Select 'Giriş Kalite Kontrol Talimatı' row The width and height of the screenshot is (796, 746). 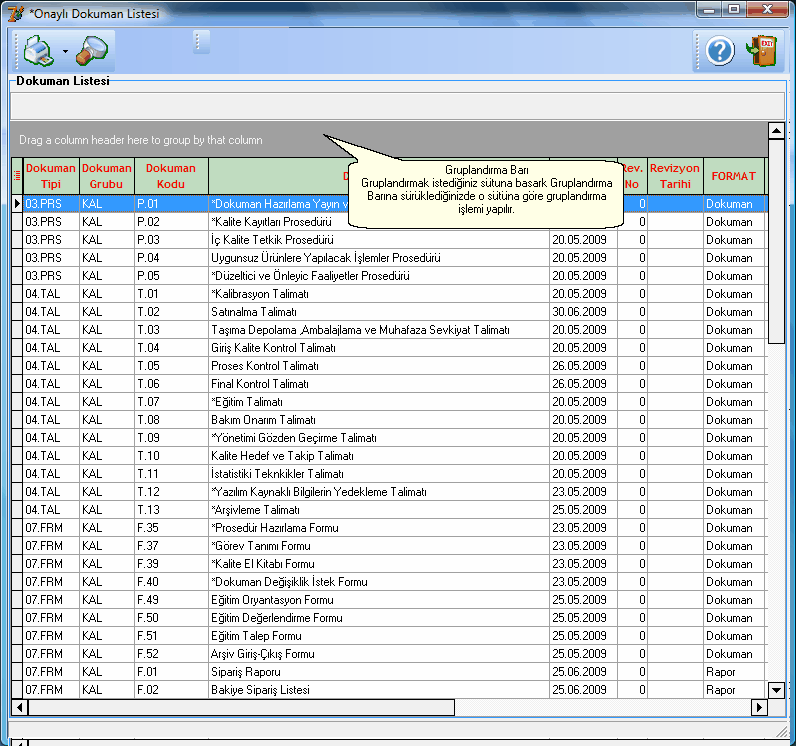(389, 348)
